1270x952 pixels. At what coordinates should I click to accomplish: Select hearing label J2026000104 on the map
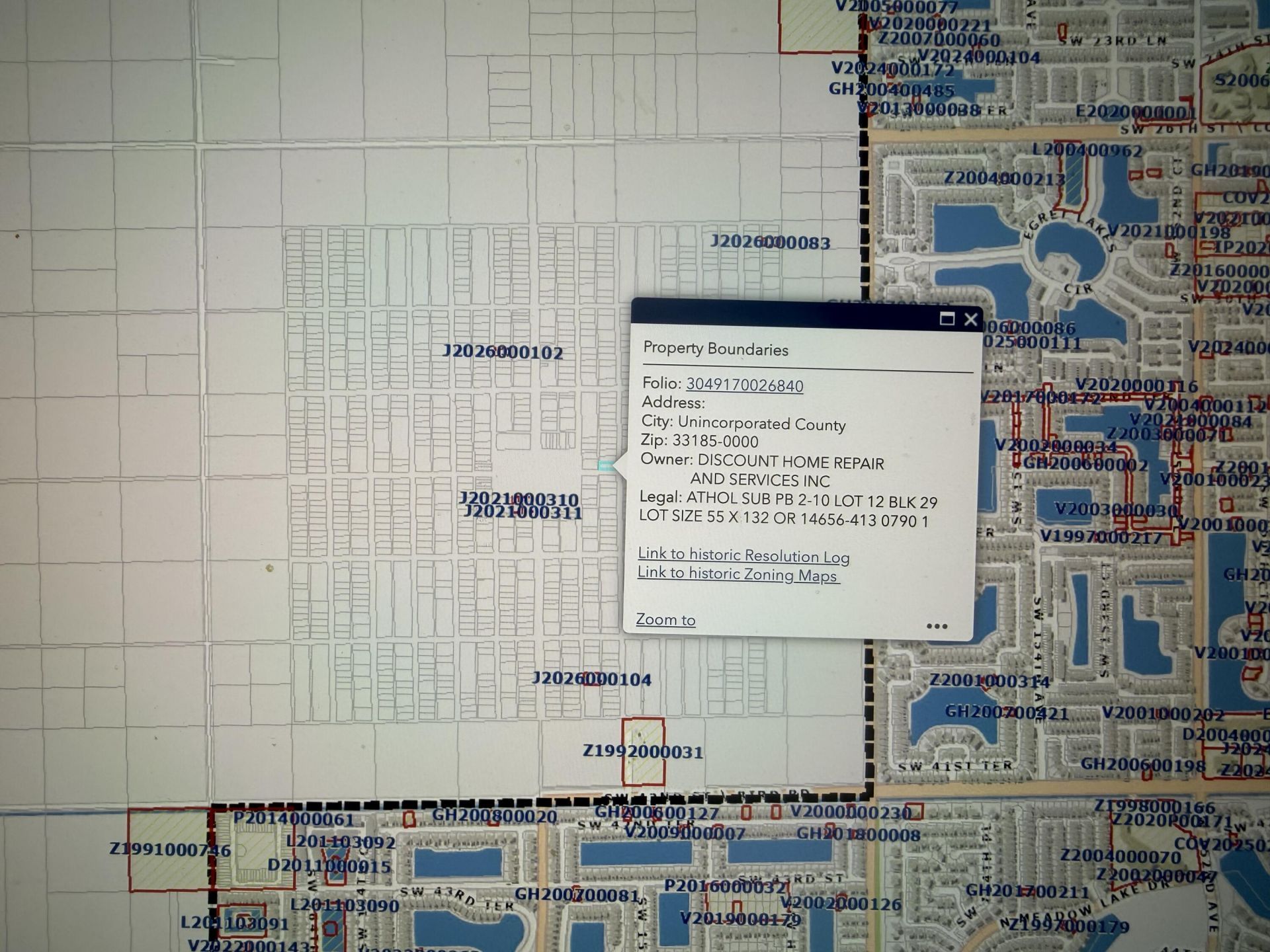click(592, 679)
